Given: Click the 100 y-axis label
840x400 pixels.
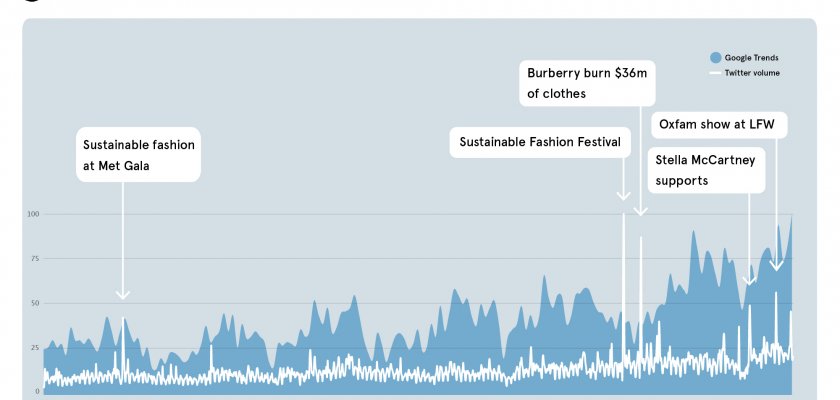Looking at the screenshot, I should 33,214.
